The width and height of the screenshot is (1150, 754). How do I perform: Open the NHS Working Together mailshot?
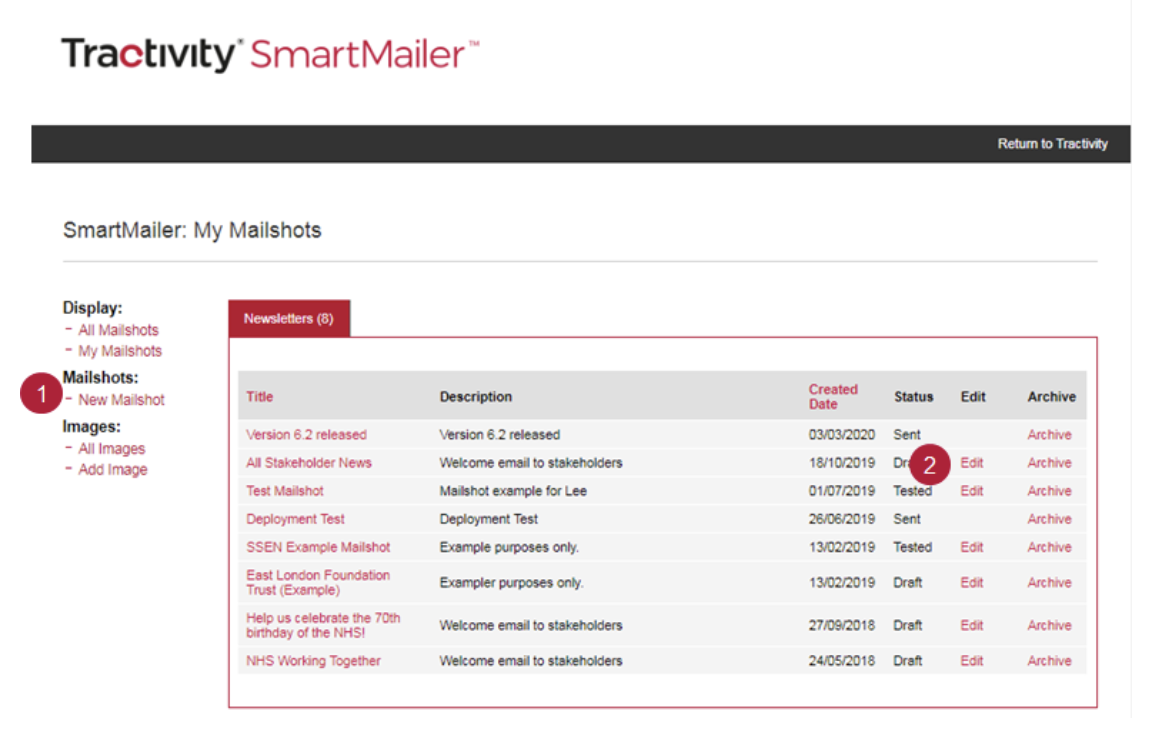point(313,661)
